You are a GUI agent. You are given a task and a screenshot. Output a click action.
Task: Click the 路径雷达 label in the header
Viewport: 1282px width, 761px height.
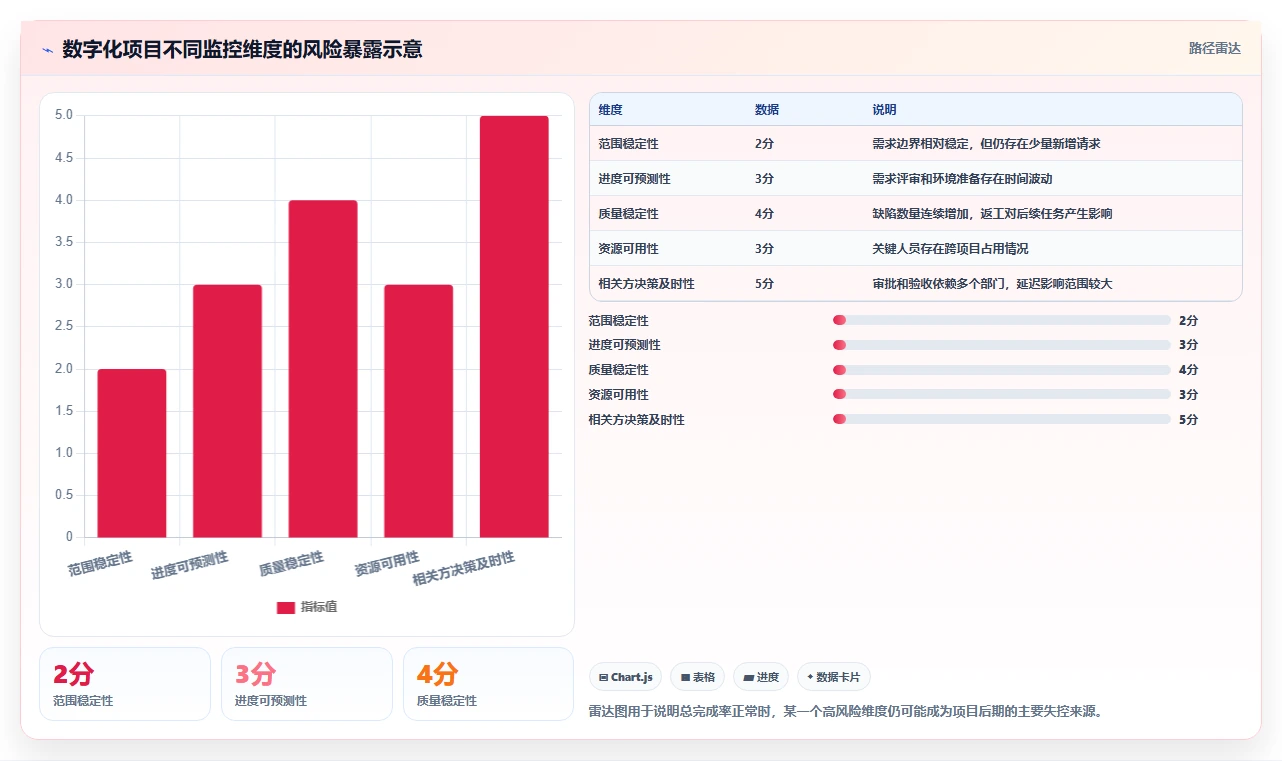click(x=1214, y=48)
